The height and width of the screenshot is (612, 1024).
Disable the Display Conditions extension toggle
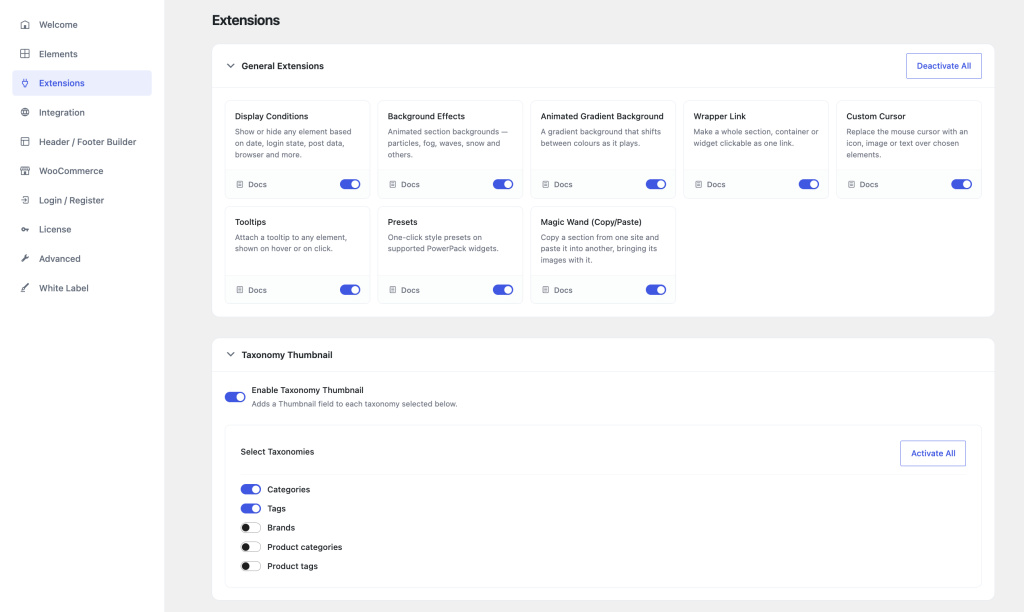(x=350, y=184)
